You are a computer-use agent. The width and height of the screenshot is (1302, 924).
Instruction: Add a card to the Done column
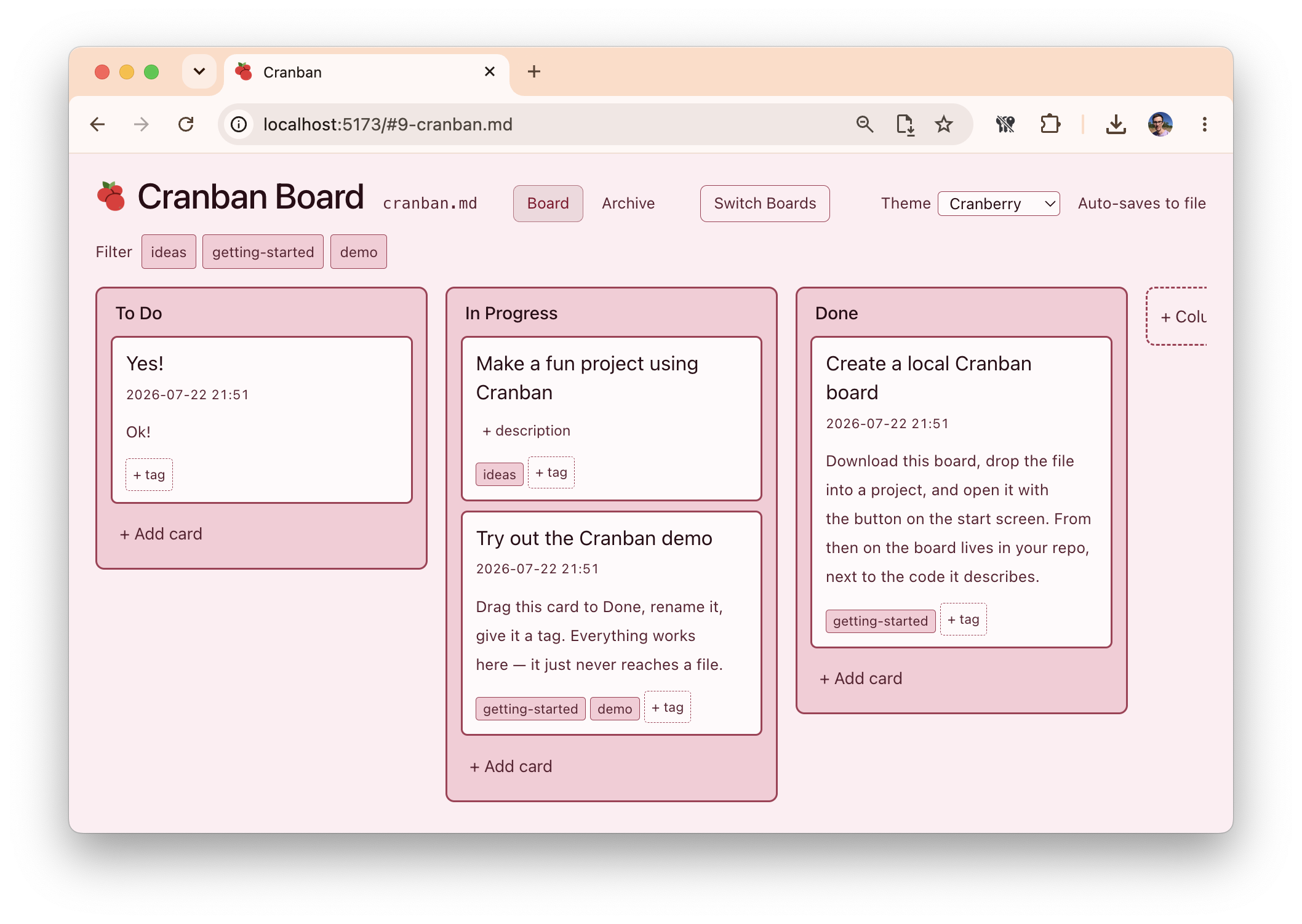pos(861,679)
